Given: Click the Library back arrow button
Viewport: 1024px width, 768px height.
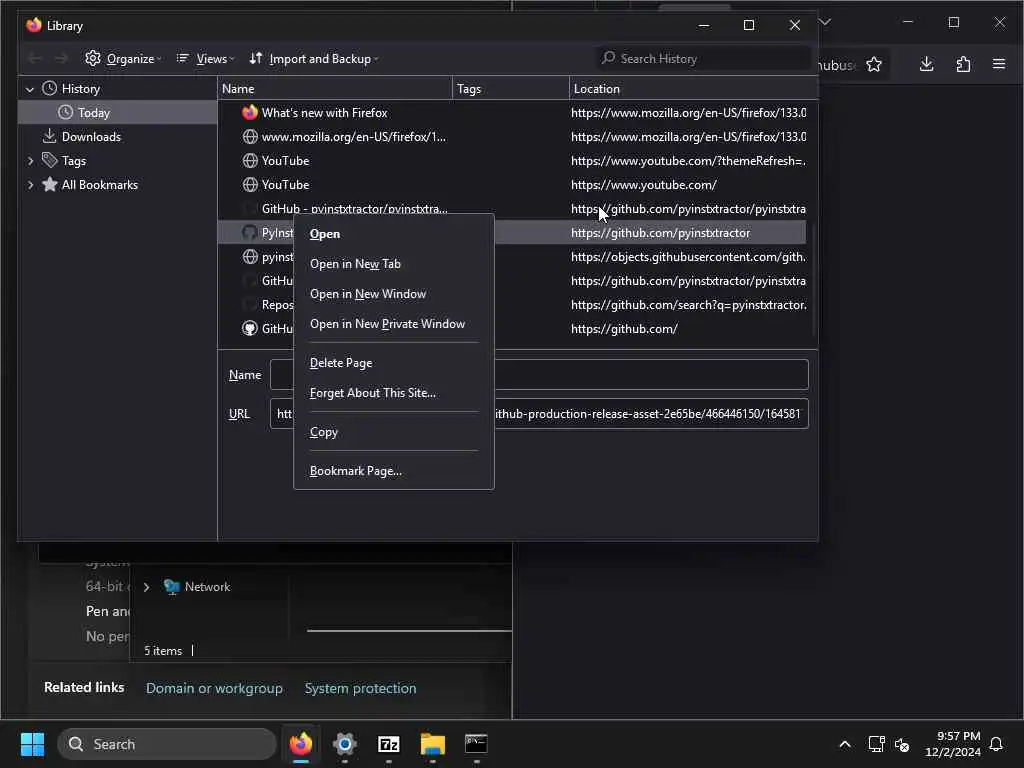Looking at the screenshot, I should click(x=35, y=59).
